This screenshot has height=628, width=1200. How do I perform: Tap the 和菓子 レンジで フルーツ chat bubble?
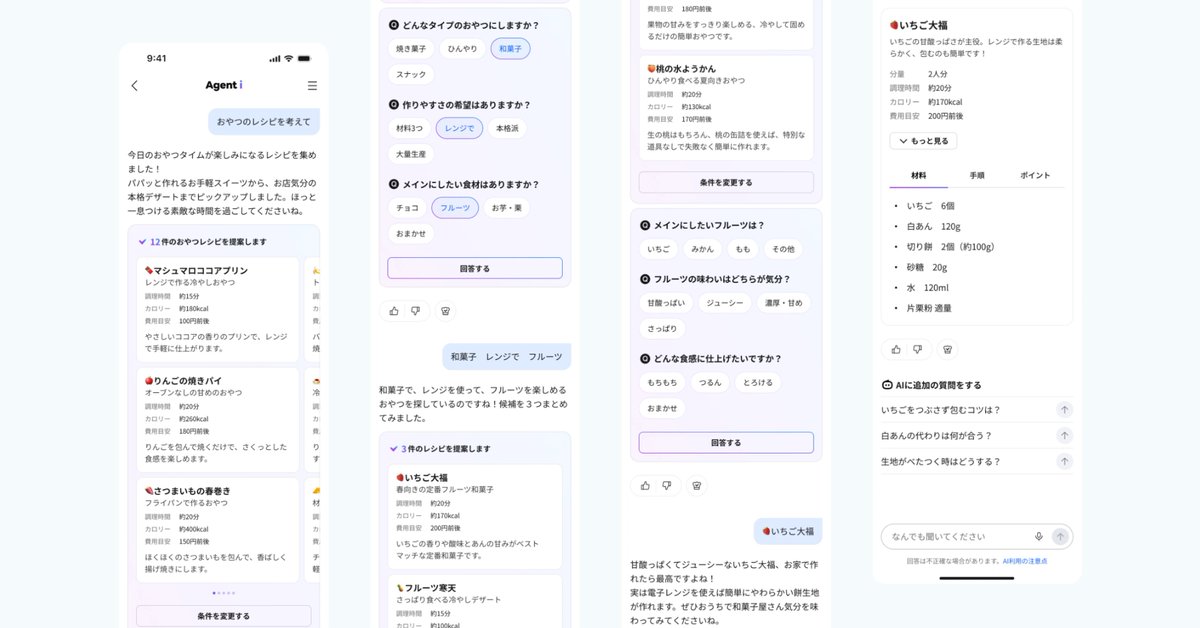pyautogui.click(x=507, y=357)
